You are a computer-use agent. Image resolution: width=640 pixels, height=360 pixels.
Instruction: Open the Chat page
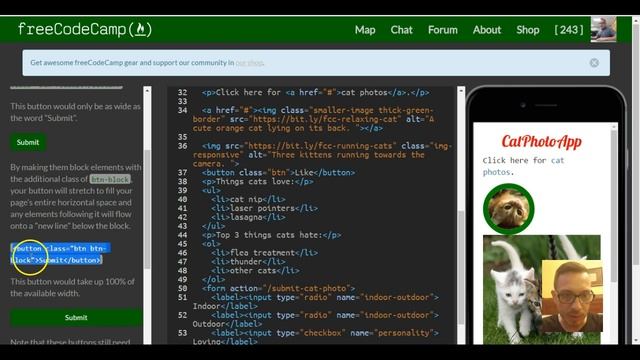(402, 30)
